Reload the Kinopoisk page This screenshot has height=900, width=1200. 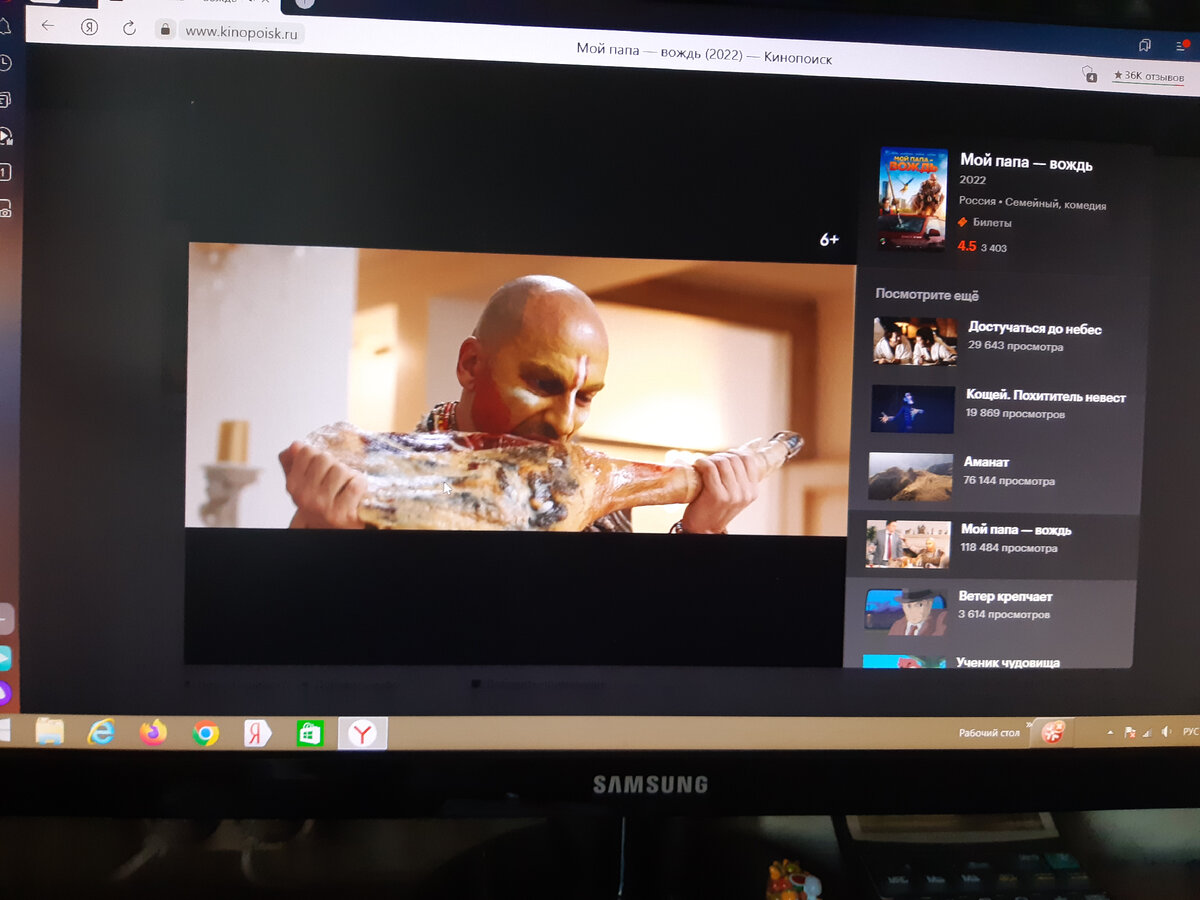[x=129, y=28]
